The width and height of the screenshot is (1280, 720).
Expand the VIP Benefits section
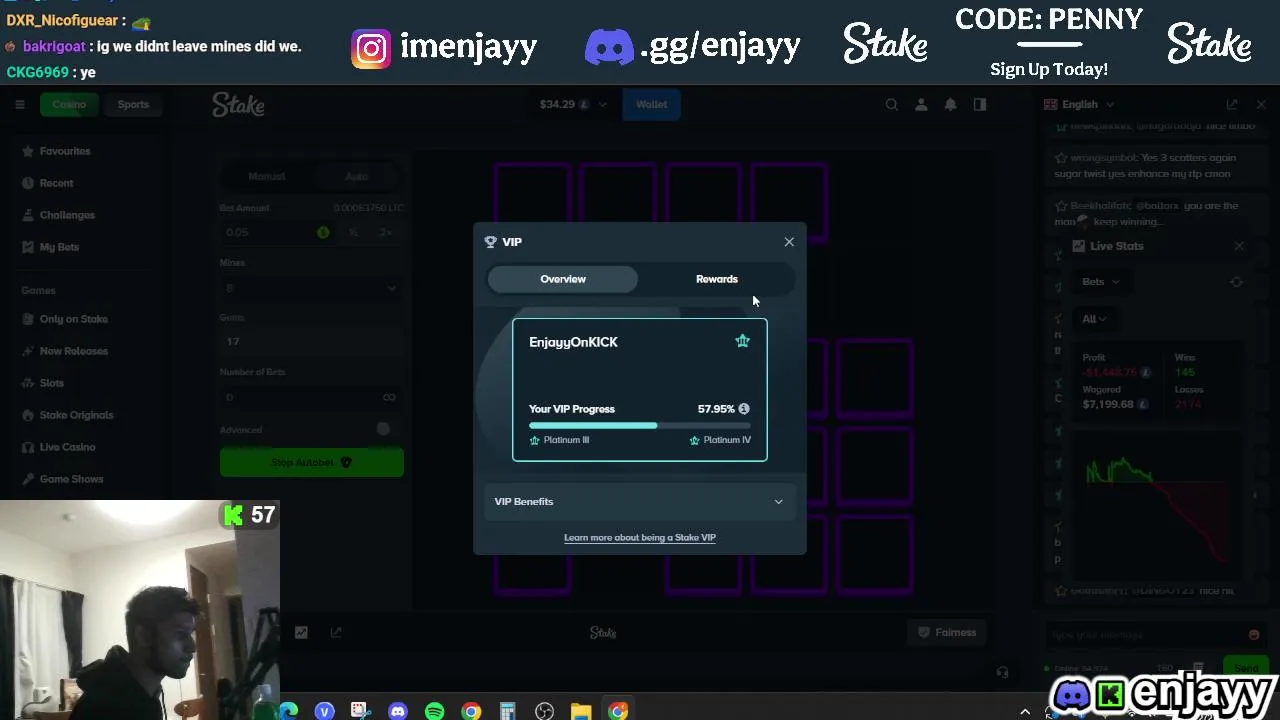(640, 501)
